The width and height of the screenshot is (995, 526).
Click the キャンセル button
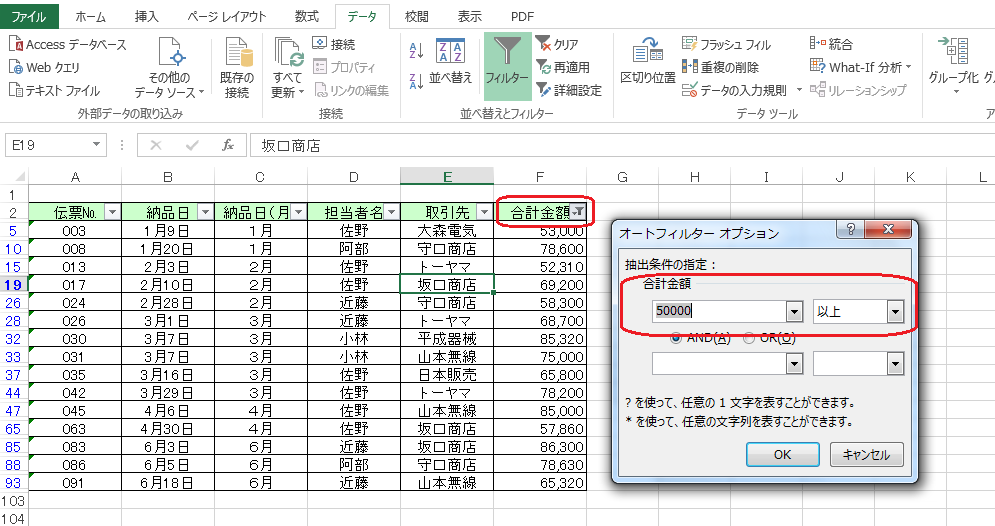pos(866,454)
